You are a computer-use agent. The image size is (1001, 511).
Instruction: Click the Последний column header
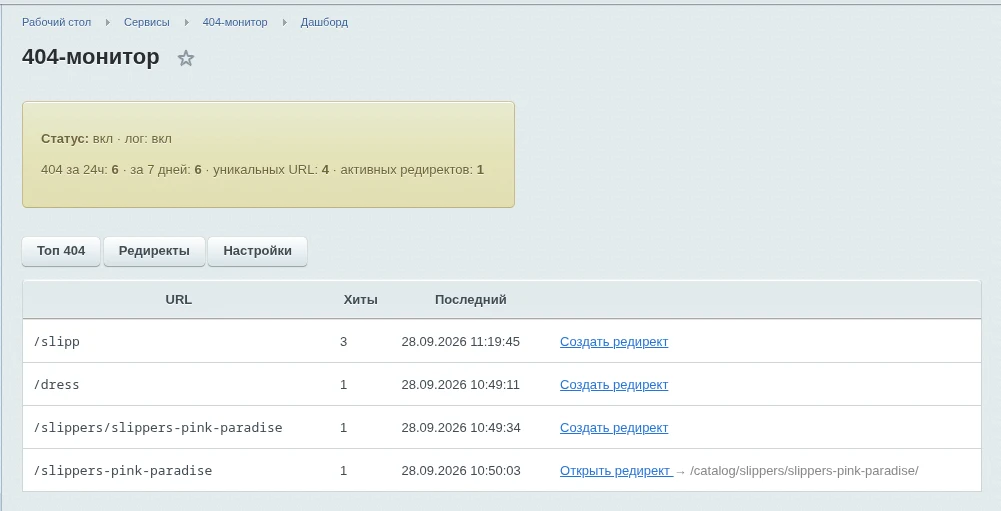pos(470,300)
